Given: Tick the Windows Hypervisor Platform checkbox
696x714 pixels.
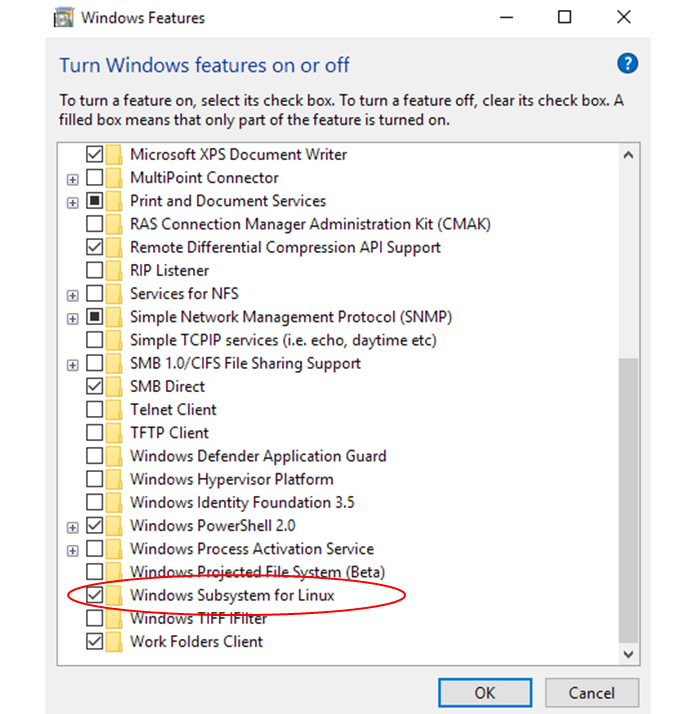Looking at the screenshot, I should (x=94, y=479).
